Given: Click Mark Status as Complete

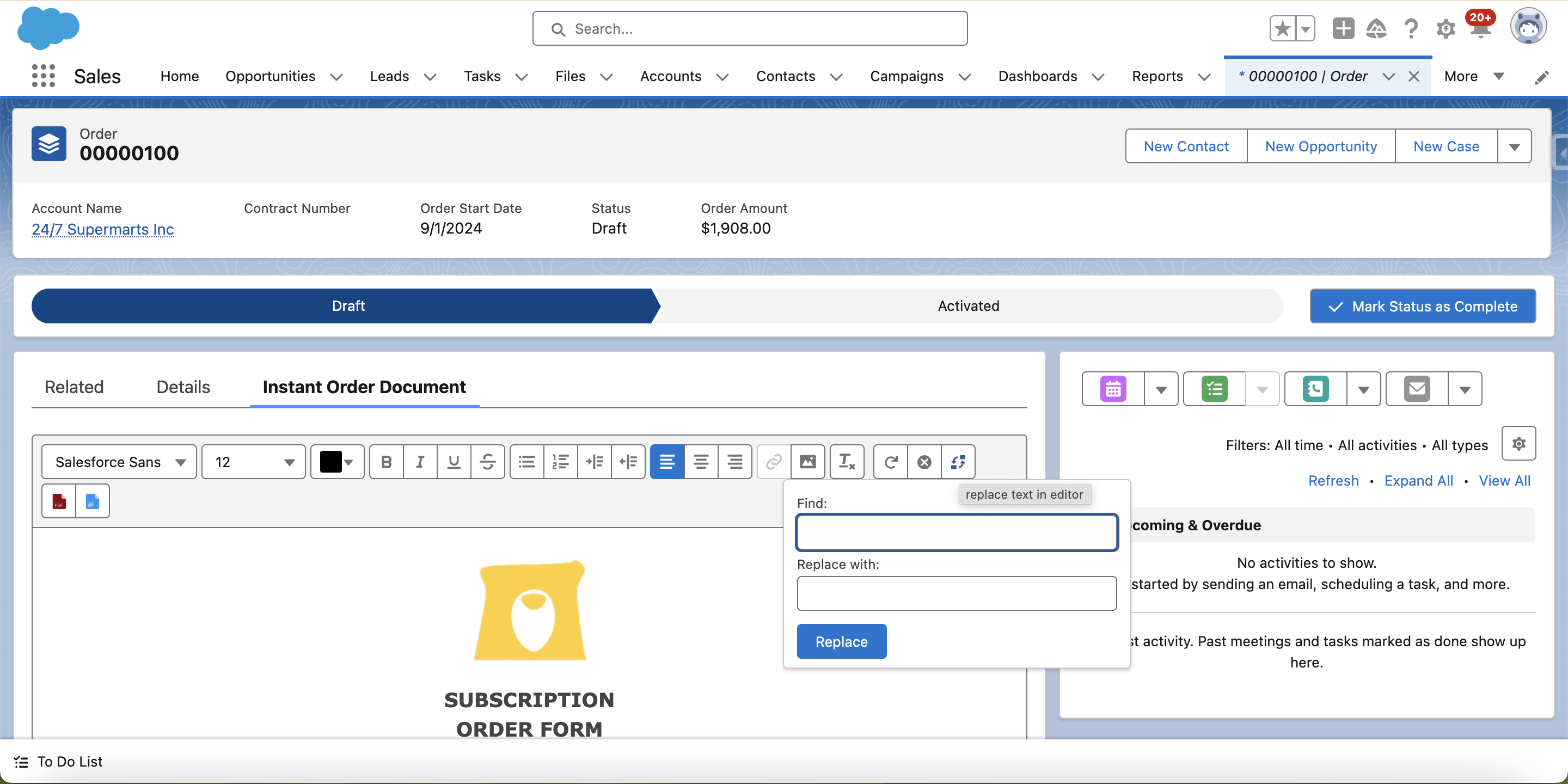Looking at the screenshot, I should point(1423,306).
